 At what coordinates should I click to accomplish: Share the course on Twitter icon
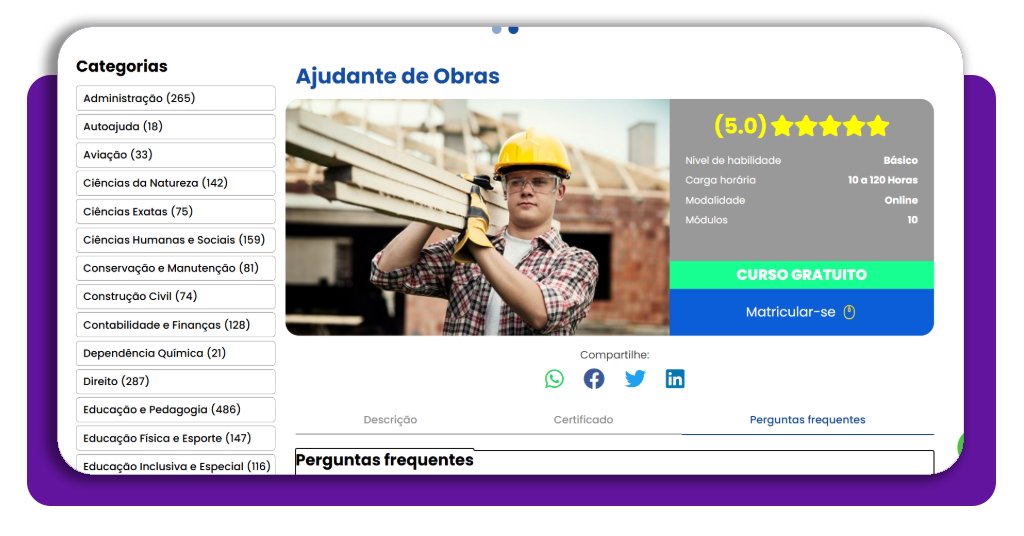click(x=635, y=379)
